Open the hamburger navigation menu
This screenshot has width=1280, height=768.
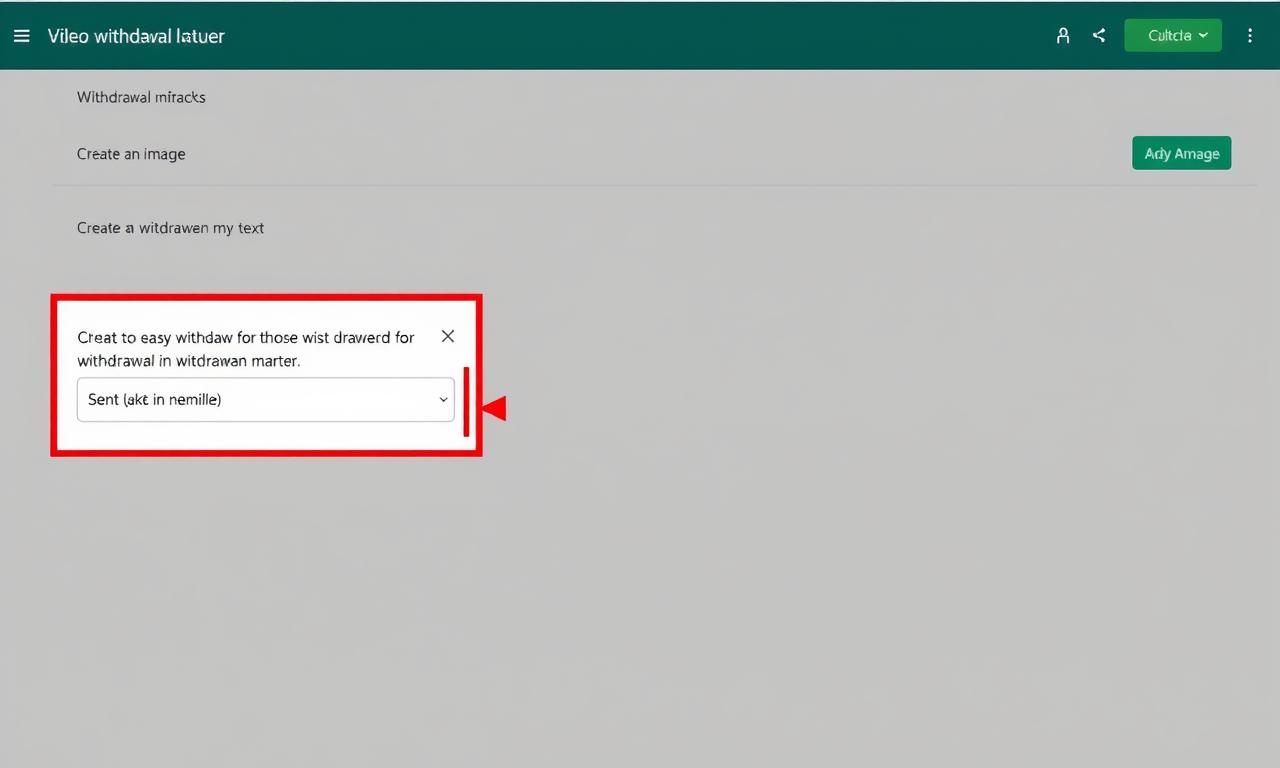click(22, 36)
